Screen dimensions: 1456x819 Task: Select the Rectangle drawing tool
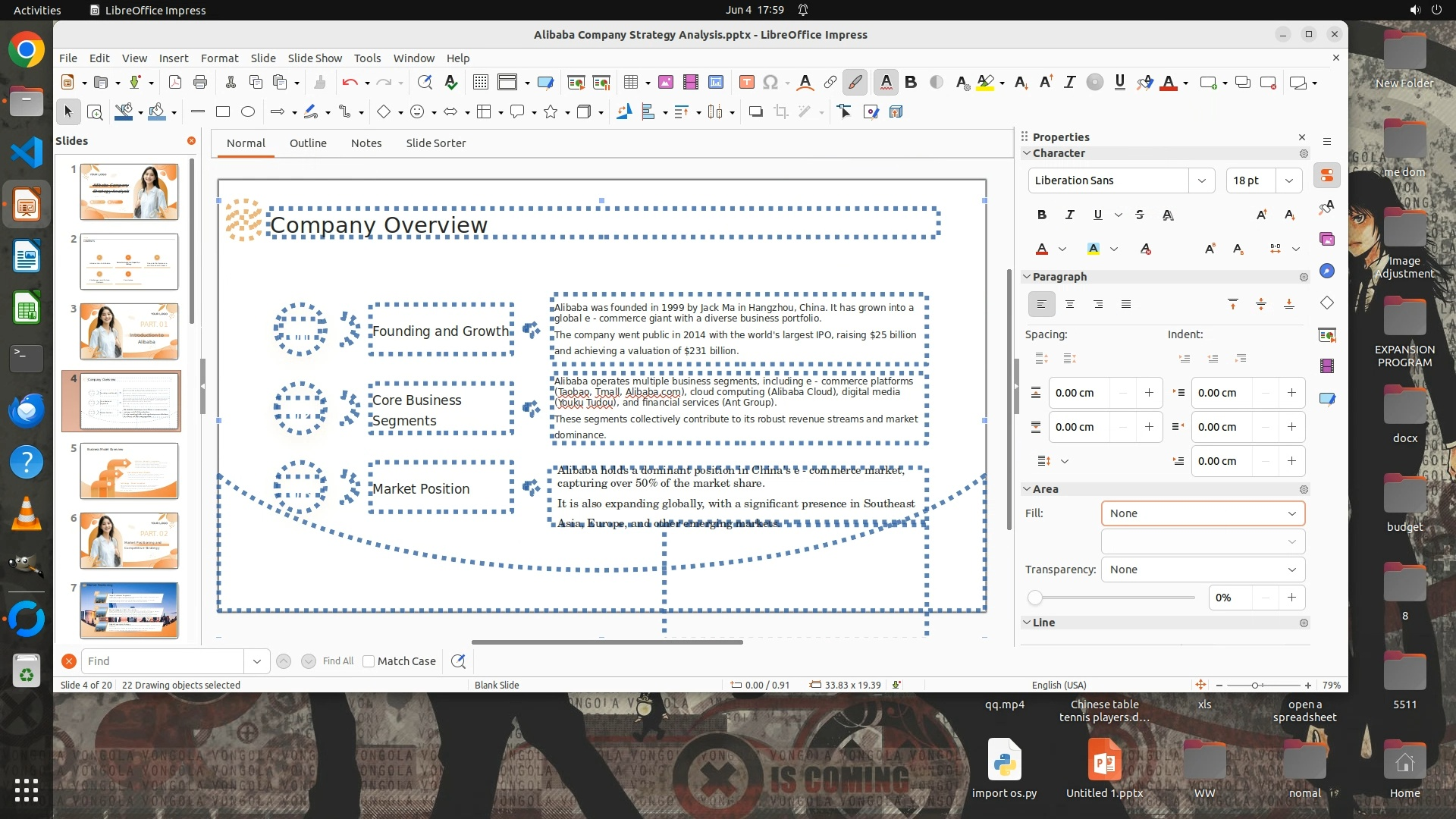pyautogui.click(x=223, y=112)
